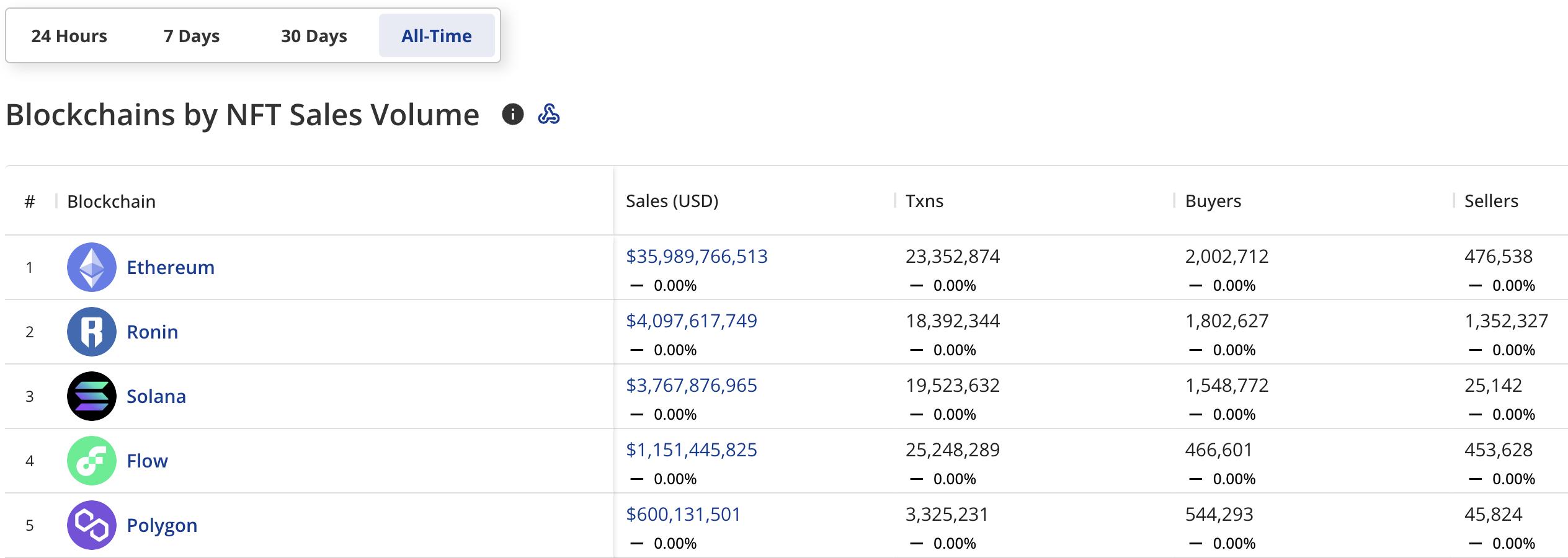Open Ronin sales value $4,097,617,749
Image resolution: width=1568 pixels, height=558 pixels.
pyautogui.click(x=692, y=321)
